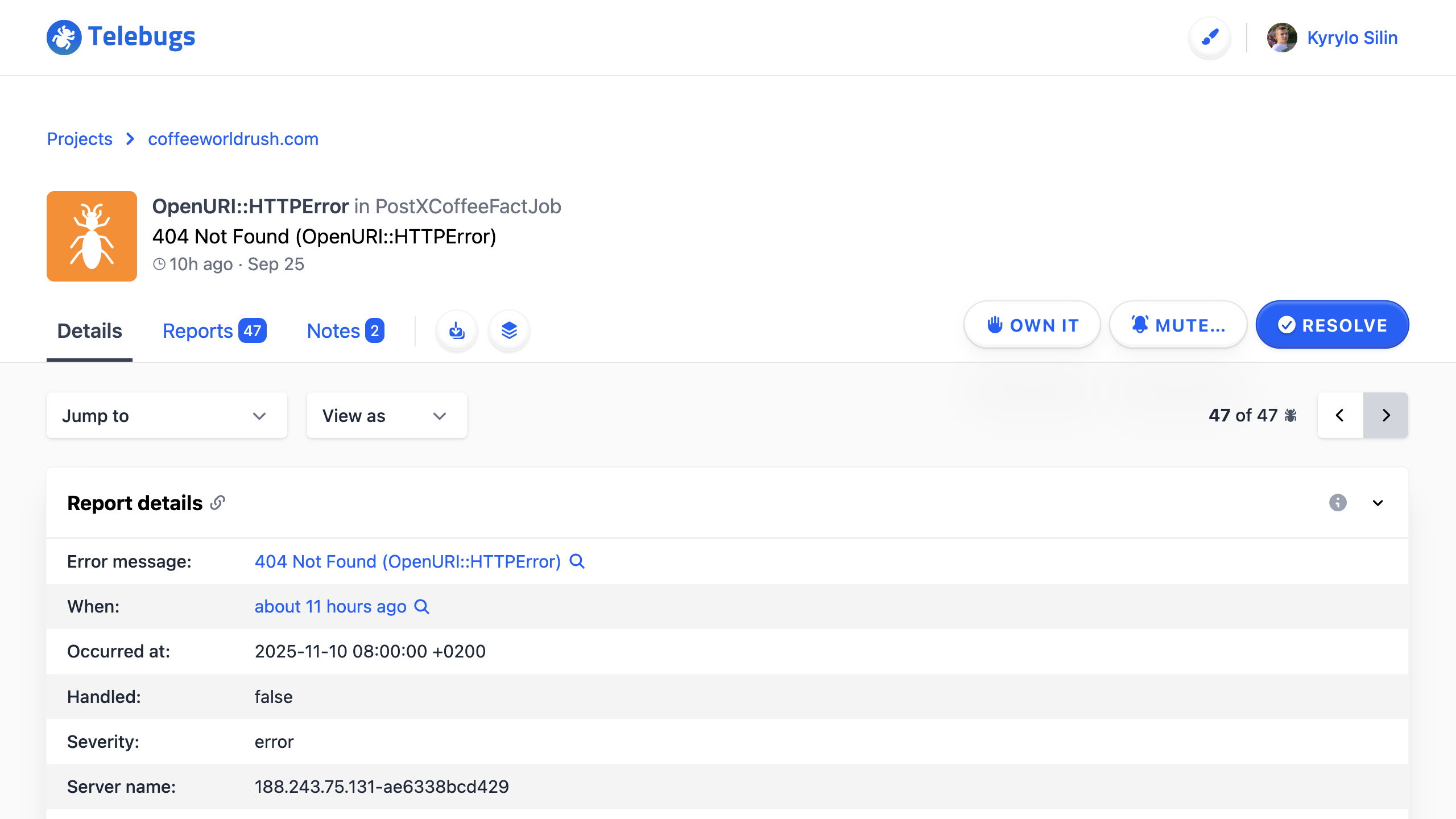The width and height of the screenshot is (1456, 819).
Task: Select the download reports icon
Action: coord(457,330)
